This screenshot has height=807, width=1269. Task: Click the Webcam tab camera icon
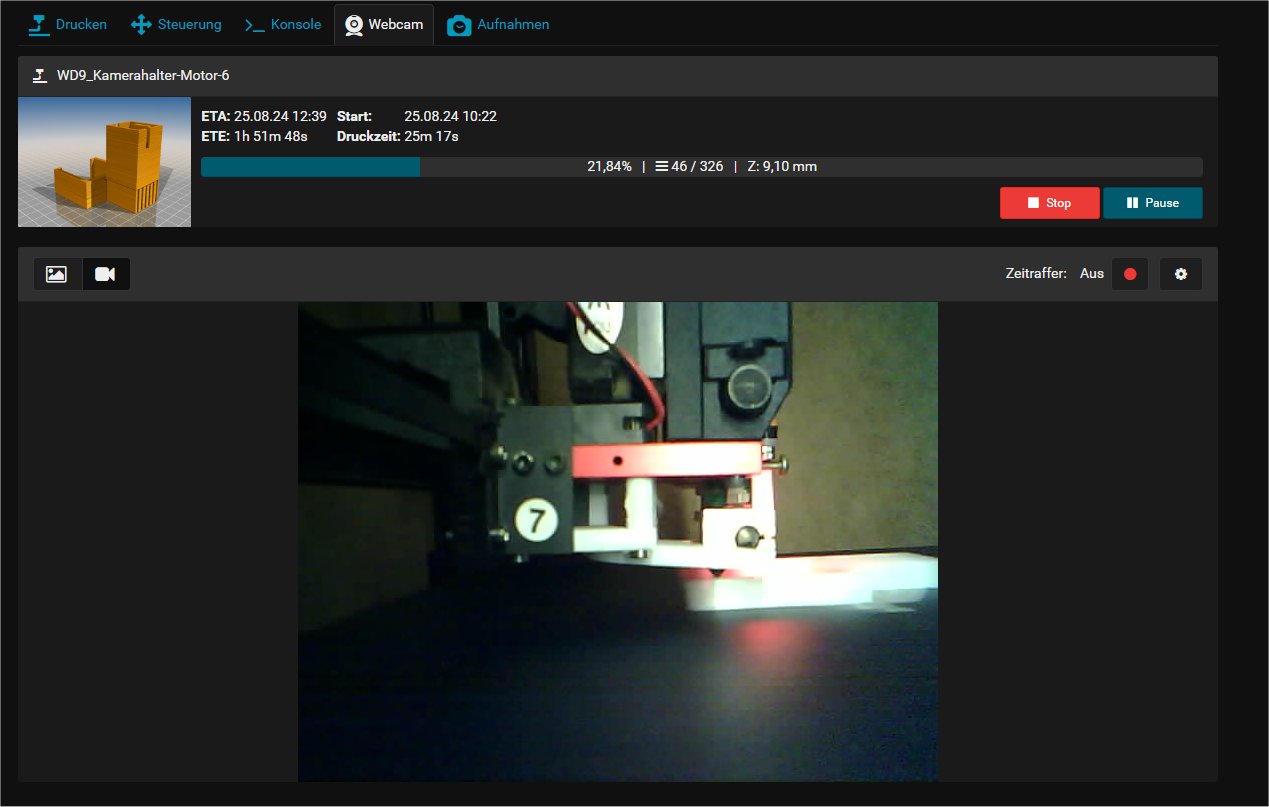tap(354, 25)
